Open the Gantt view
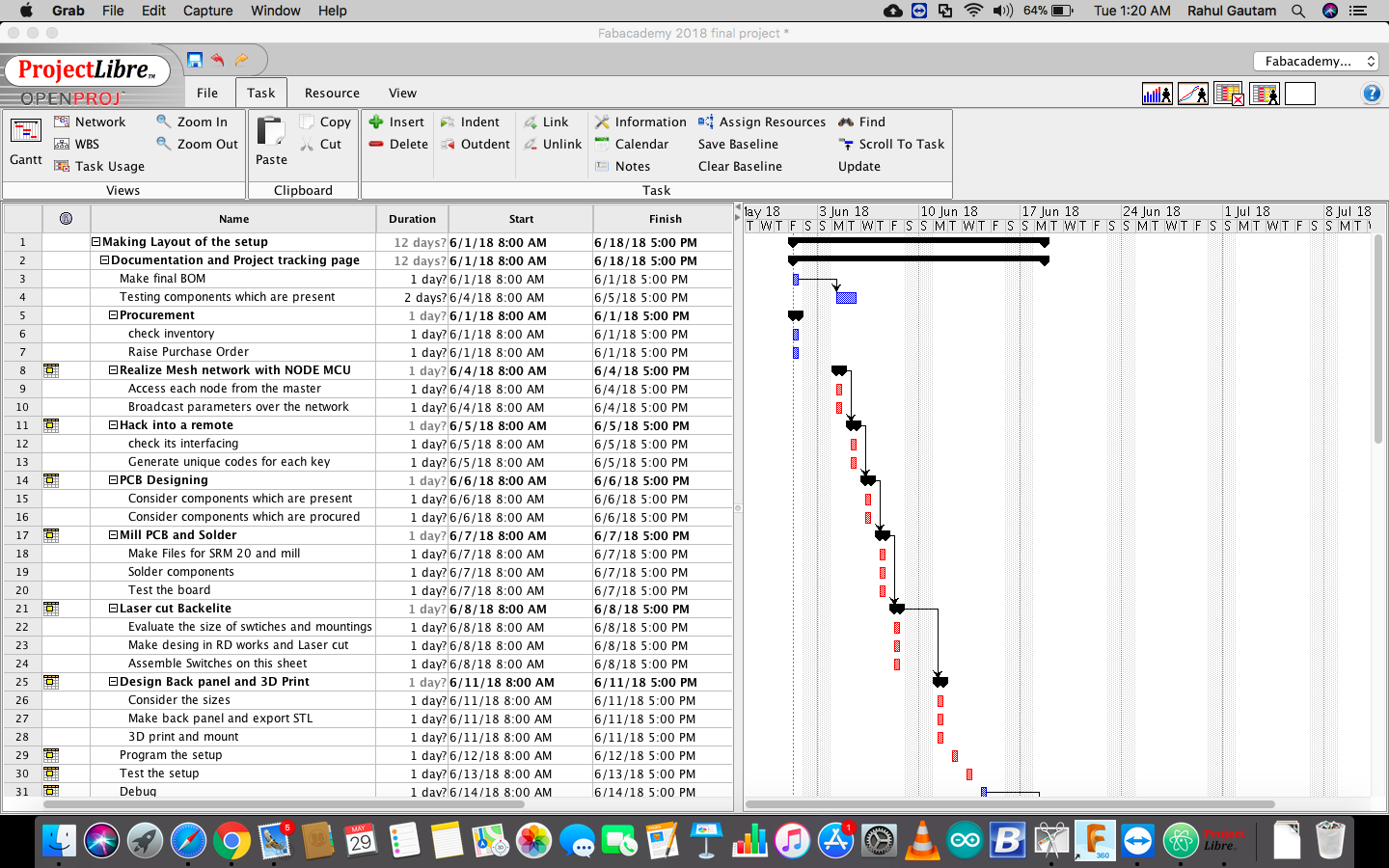This screenshot has height=868, width=1389. [26, 141]
